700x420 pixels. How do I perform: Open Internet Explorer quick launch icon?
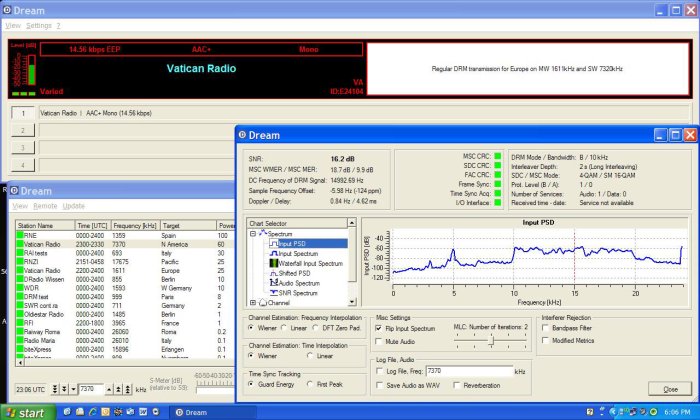pyautogui.click(x=92, y=412)
